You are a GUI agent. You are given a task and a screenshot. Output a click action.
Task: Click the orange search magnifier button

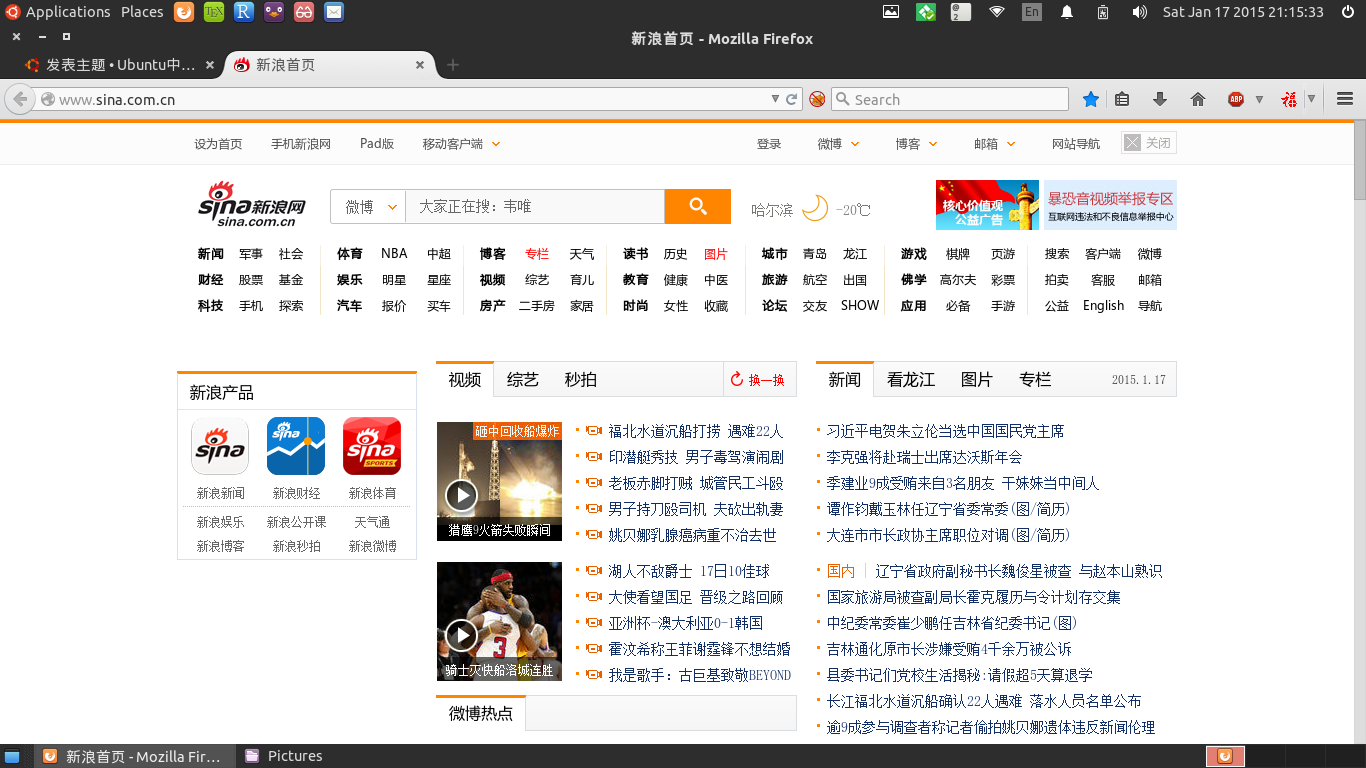pos(698,207)
